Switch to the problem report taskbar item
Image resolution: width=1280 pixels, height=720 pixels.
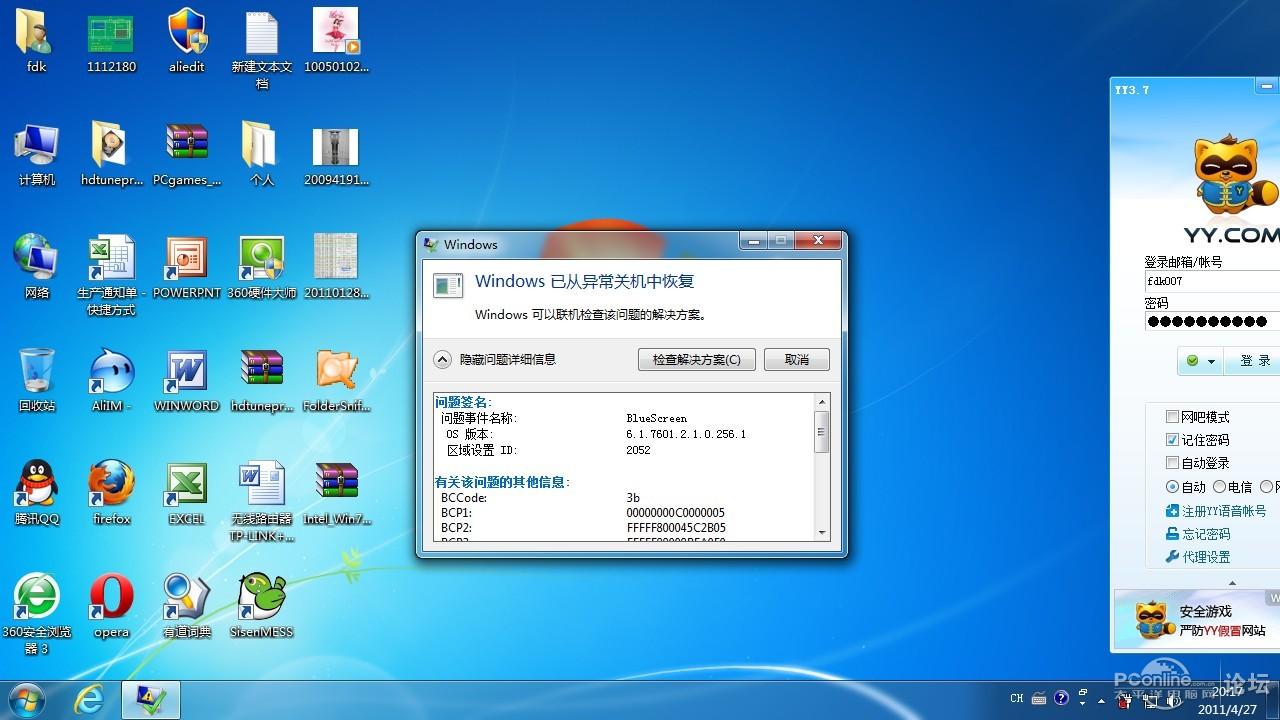click(151, 700)
